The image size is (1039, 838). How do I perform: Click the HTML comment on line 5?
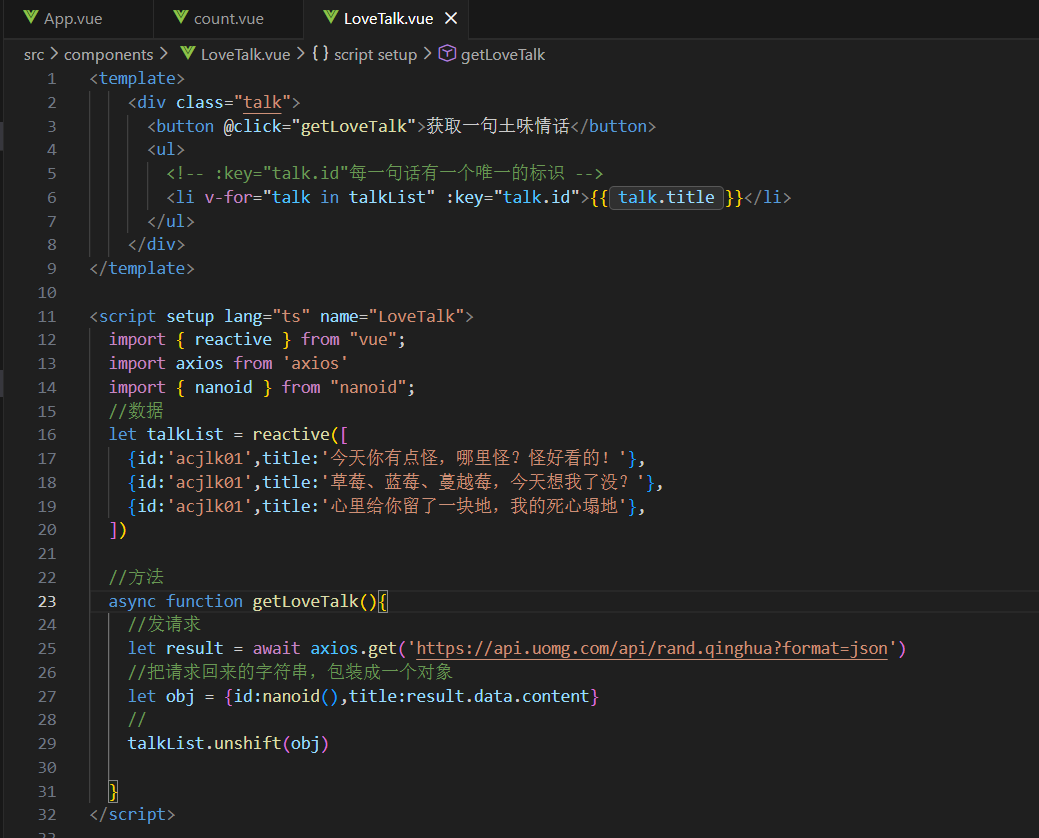click(x=384, y=174)
